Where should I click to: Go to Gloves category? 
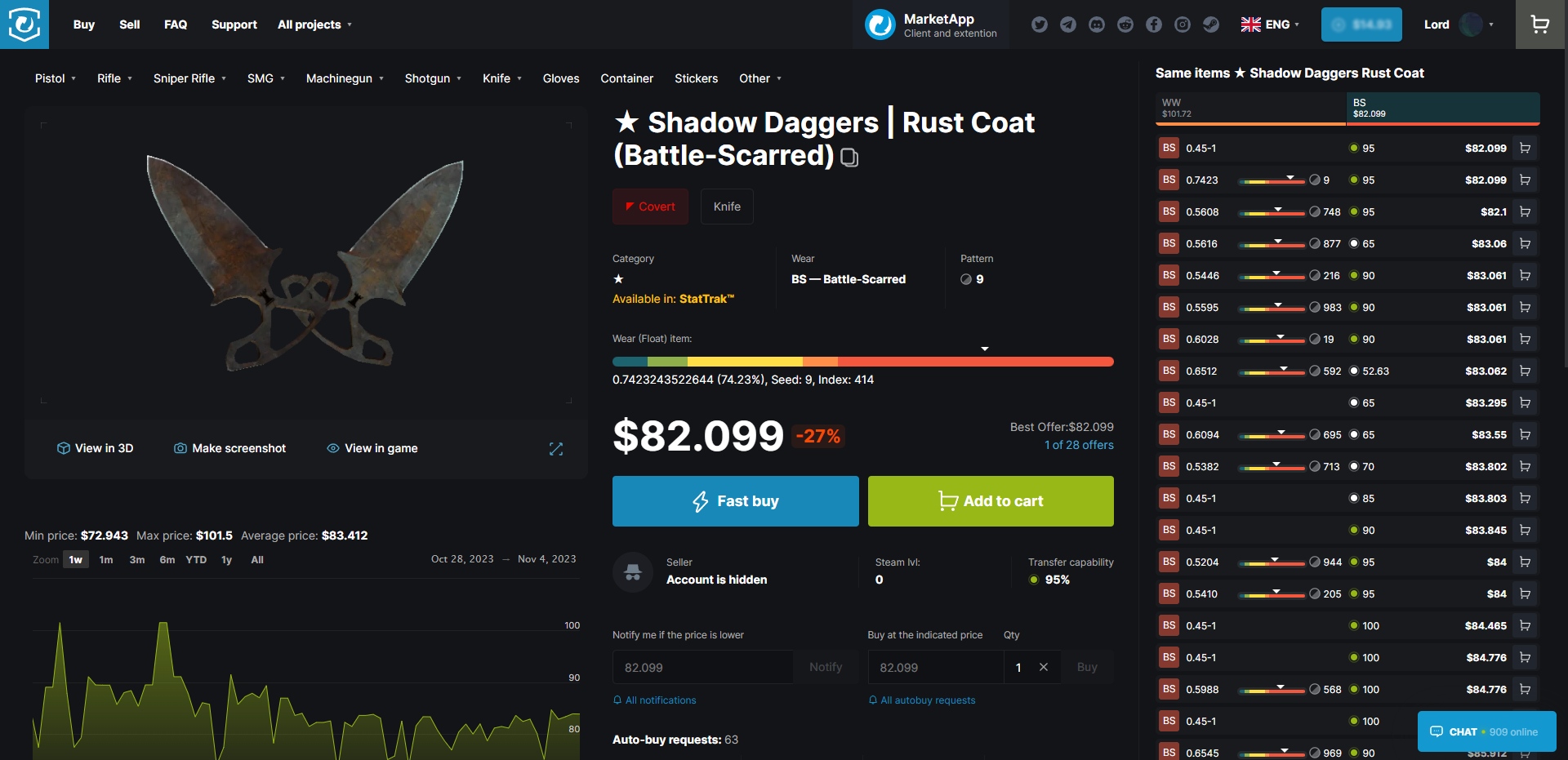tap(561, 78)
